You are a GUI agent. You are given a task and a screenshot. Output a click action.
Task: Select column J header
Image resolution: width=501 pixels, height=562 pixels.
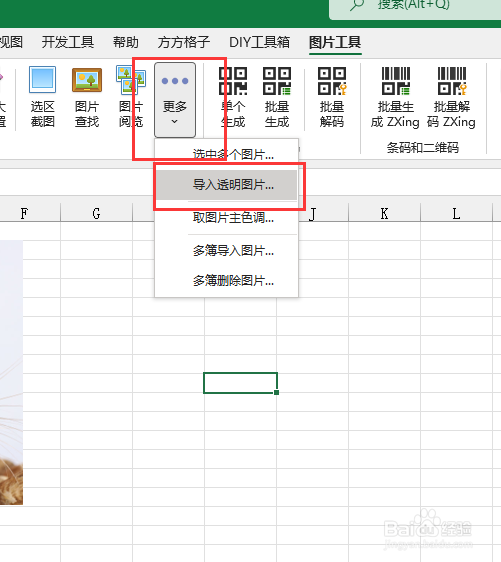coord(312,214)
